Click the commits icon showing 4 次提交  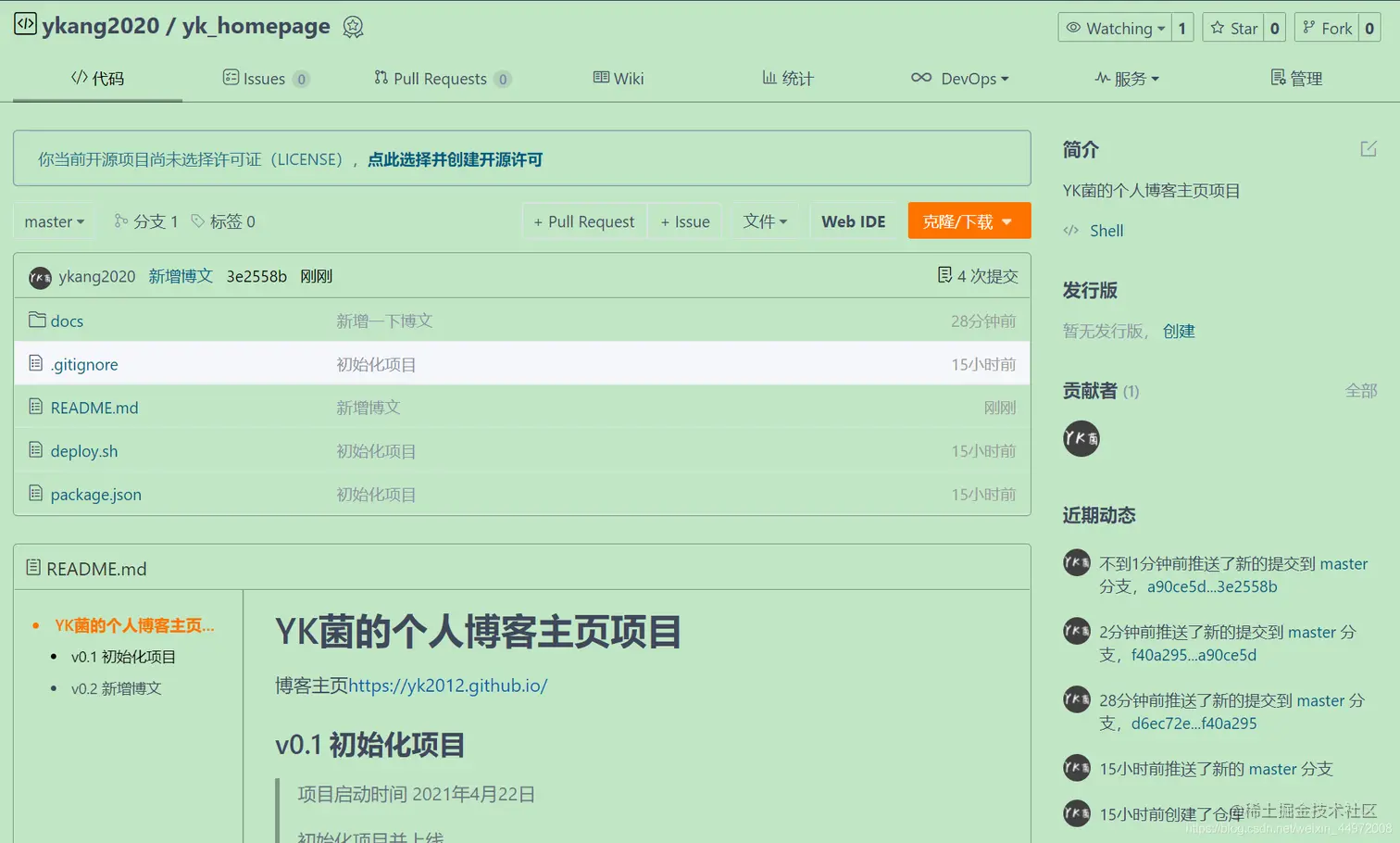click(945, 275)
